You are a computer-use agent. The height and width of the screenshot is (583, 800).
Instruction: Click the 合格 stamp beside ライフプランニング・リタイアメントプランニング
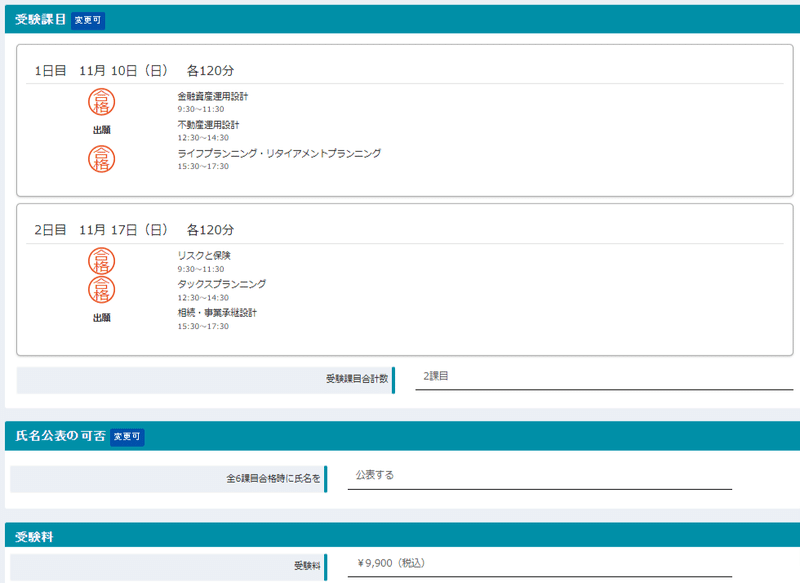click(102, 158)
